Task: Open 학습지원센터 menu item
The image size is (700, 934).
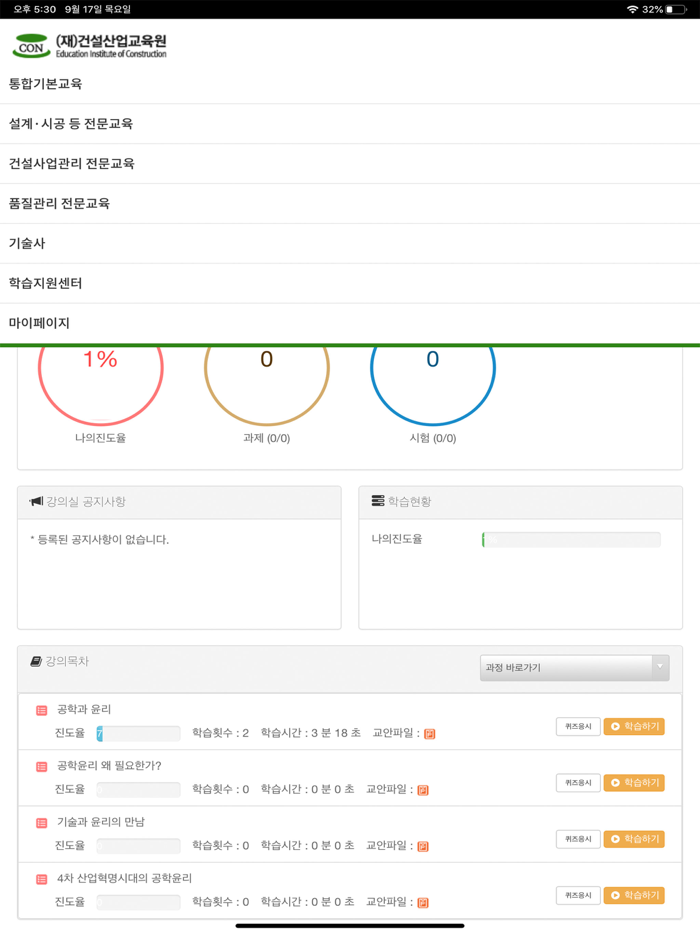Action: pos(350,284)
